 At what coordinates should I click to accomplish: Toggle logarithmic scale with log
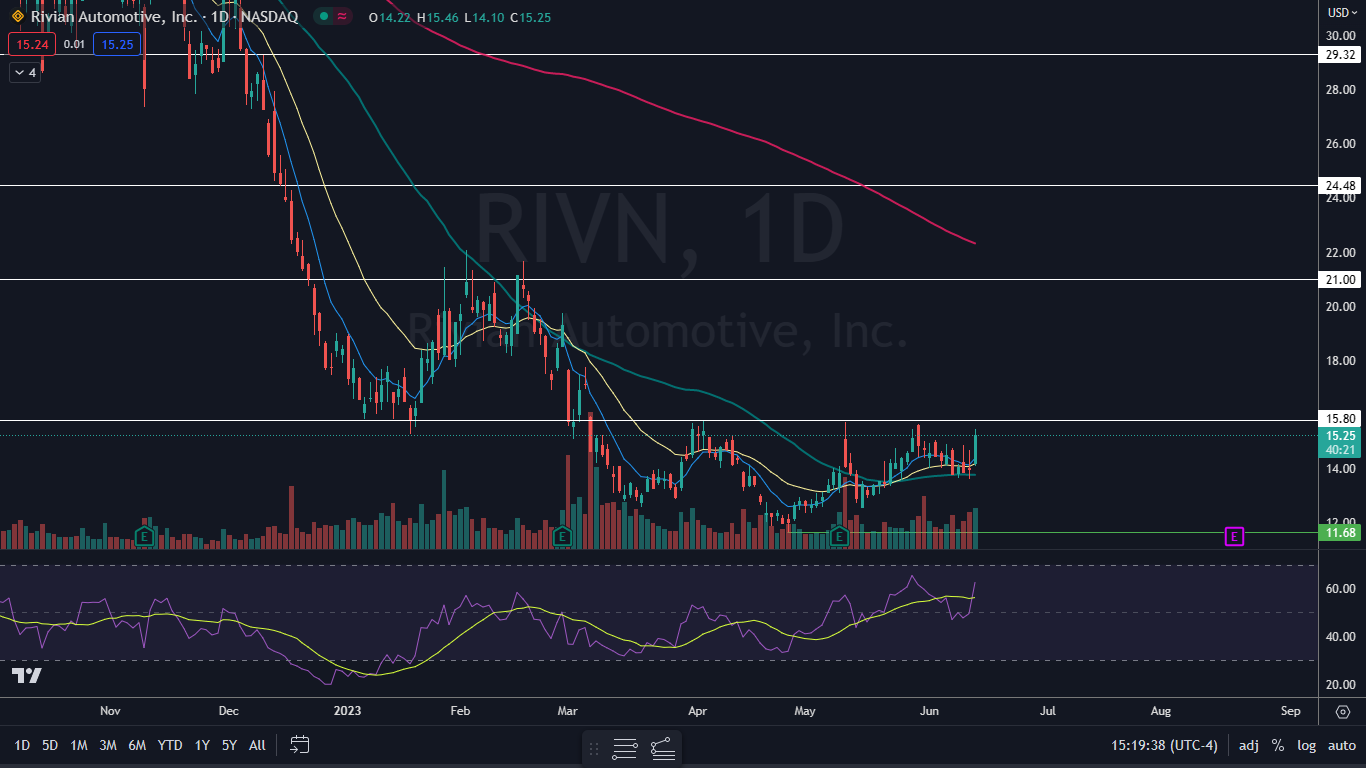1307,745
